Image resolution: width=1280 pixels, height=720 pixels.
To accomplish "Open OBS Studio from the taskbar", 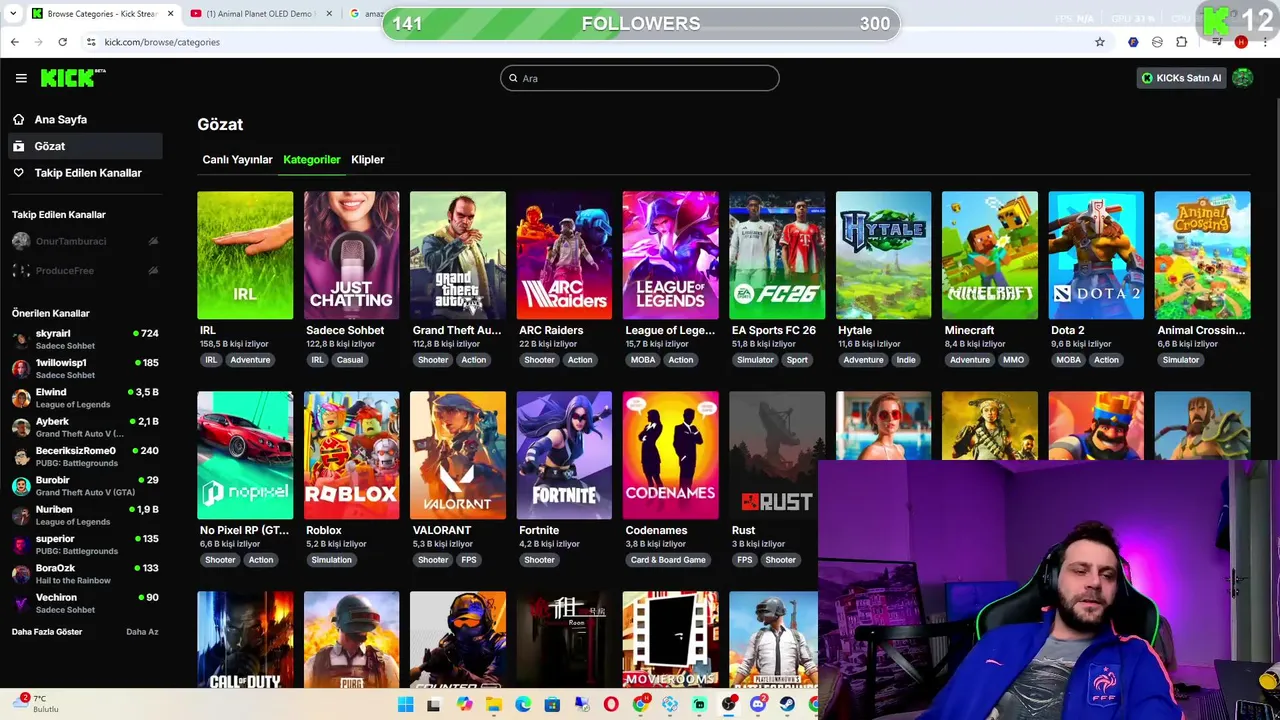I will [x=728, y=705].
